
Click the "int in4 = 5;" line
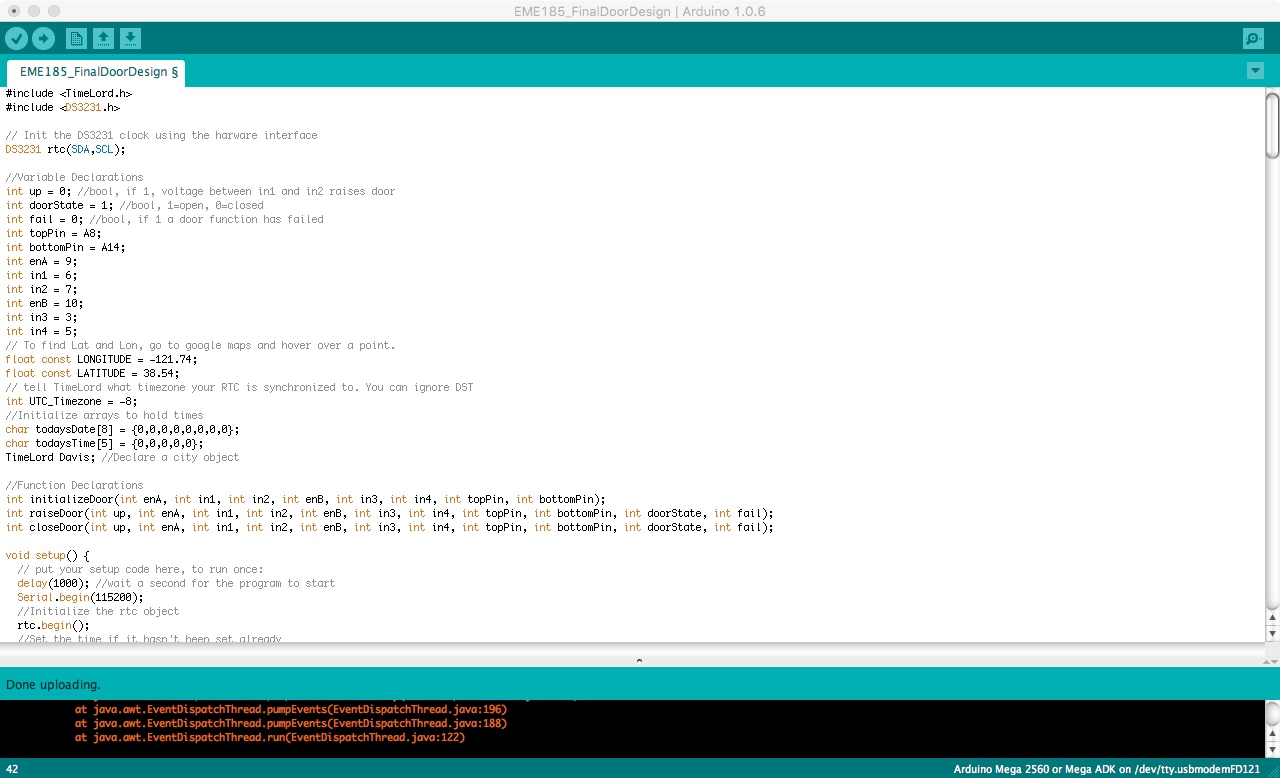(41, 331)
